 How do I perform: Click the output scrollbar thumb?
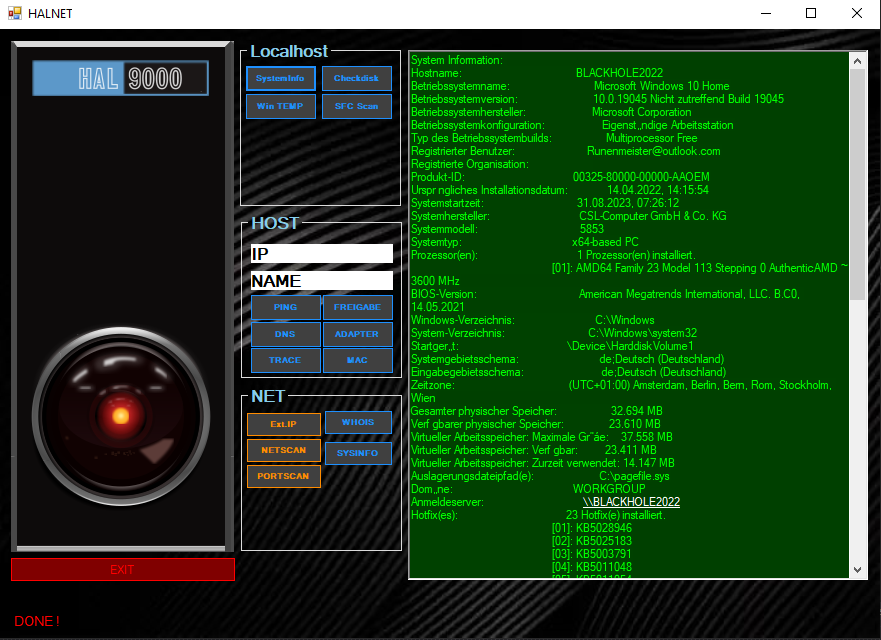857,184
